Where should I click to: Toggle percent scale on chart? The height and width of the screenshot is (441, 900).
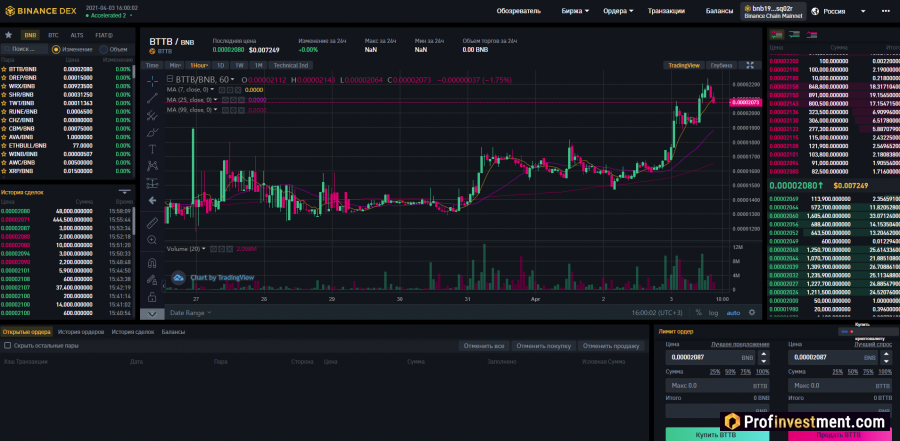click(699, 312)
